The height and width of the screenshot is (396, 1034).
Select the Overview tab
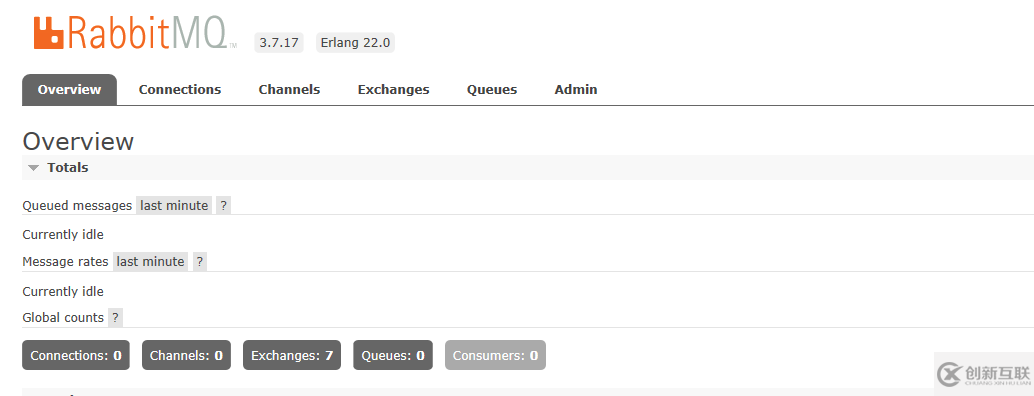(x=69, y=90)
